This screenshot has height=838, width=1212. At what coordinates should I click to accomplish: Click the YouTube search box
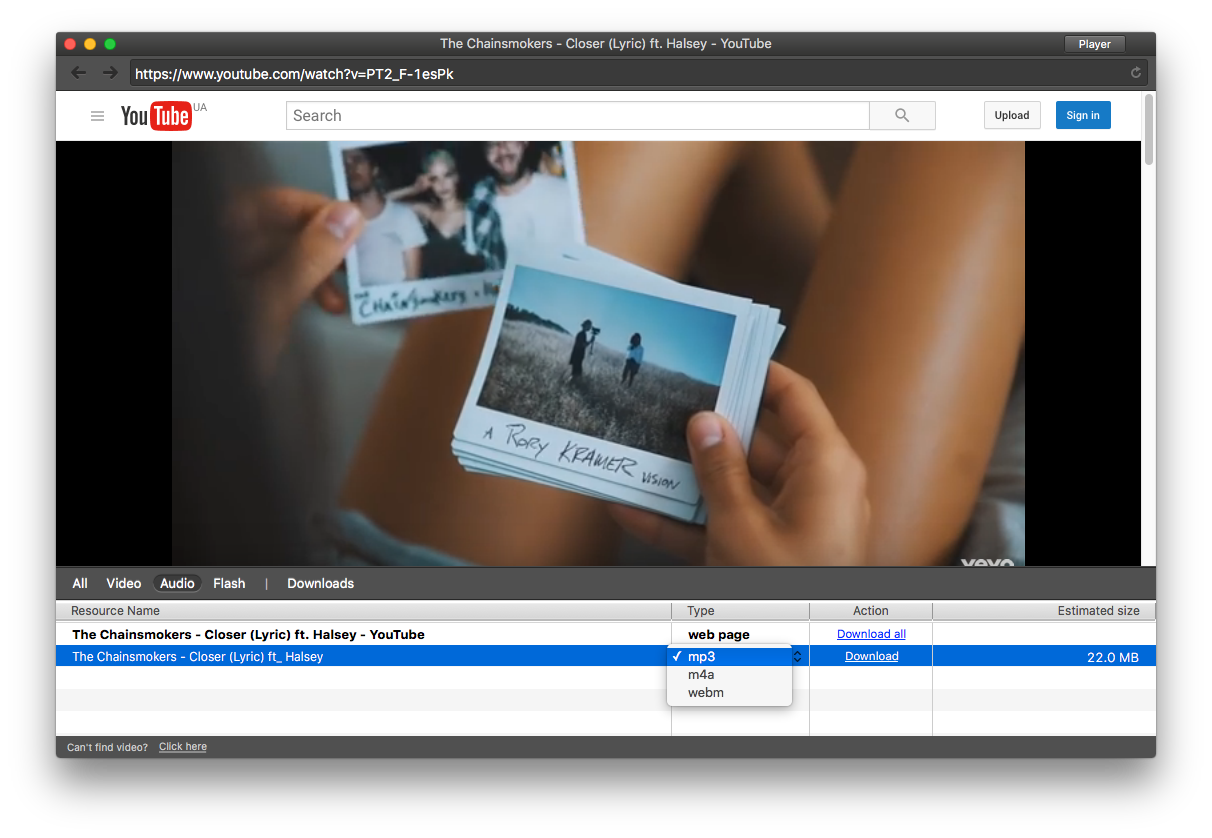[x=578, y=116]
